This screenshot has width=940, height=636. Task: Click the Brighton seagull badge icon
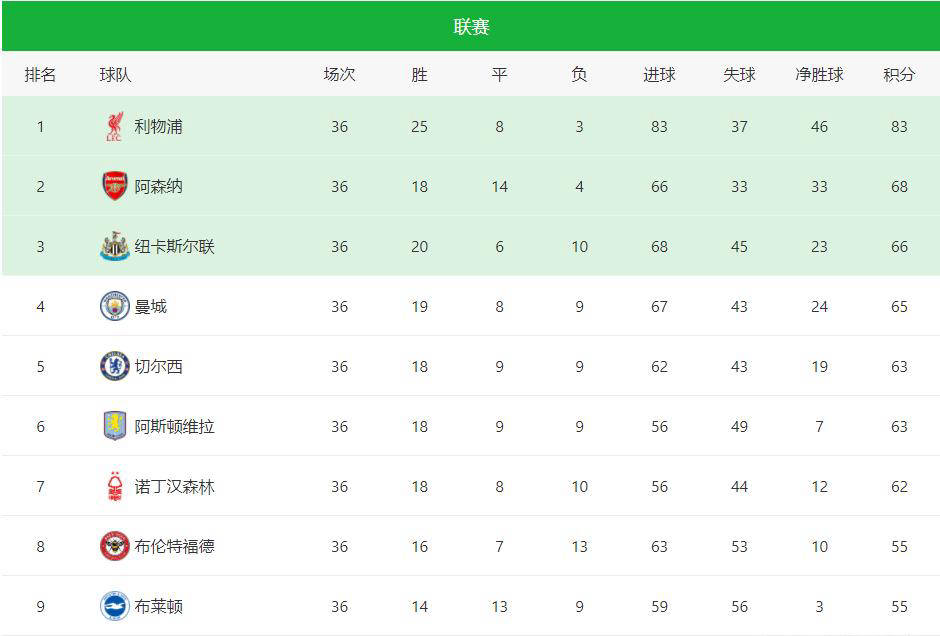pos(115,606)
